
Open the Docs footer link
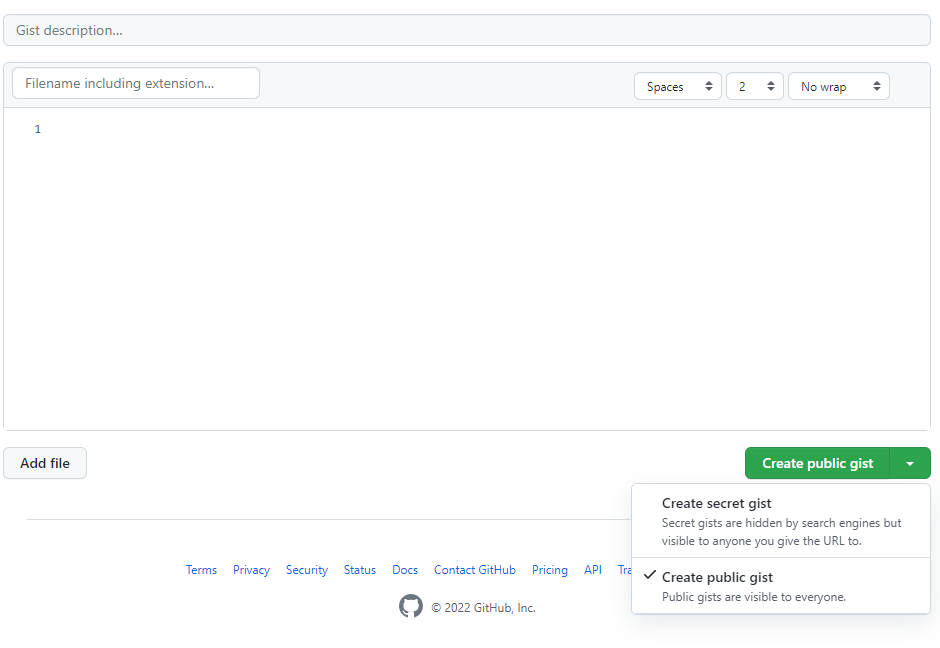click(405, 569)
